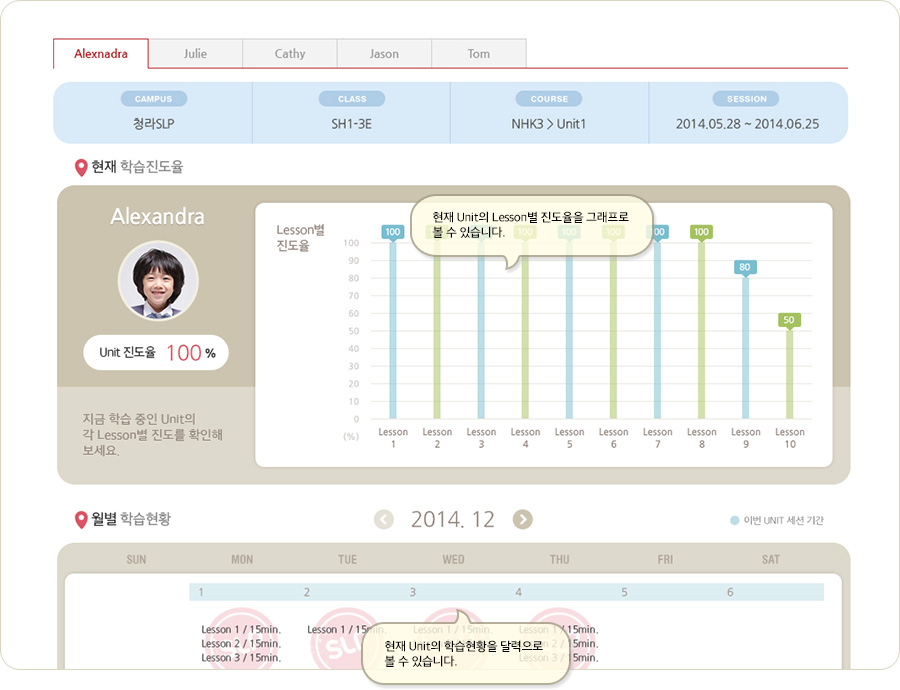Switch to Jason's tab
The image size is (900, 690).
(384, 53)
